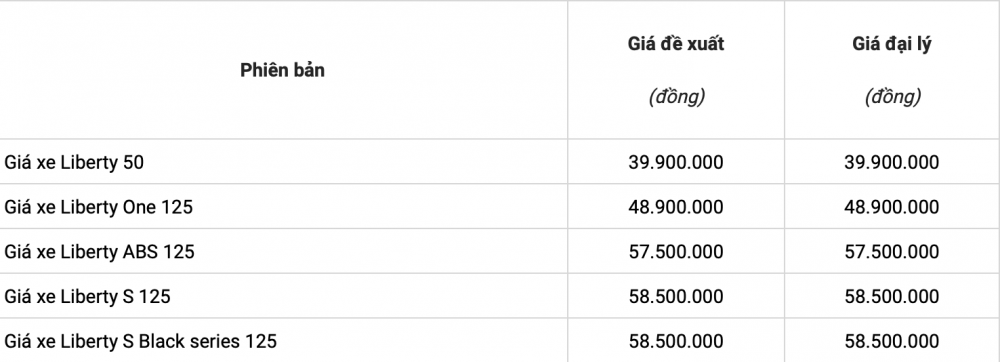Click Liberty 50 dealer price 39.900.000

point(892,163)
